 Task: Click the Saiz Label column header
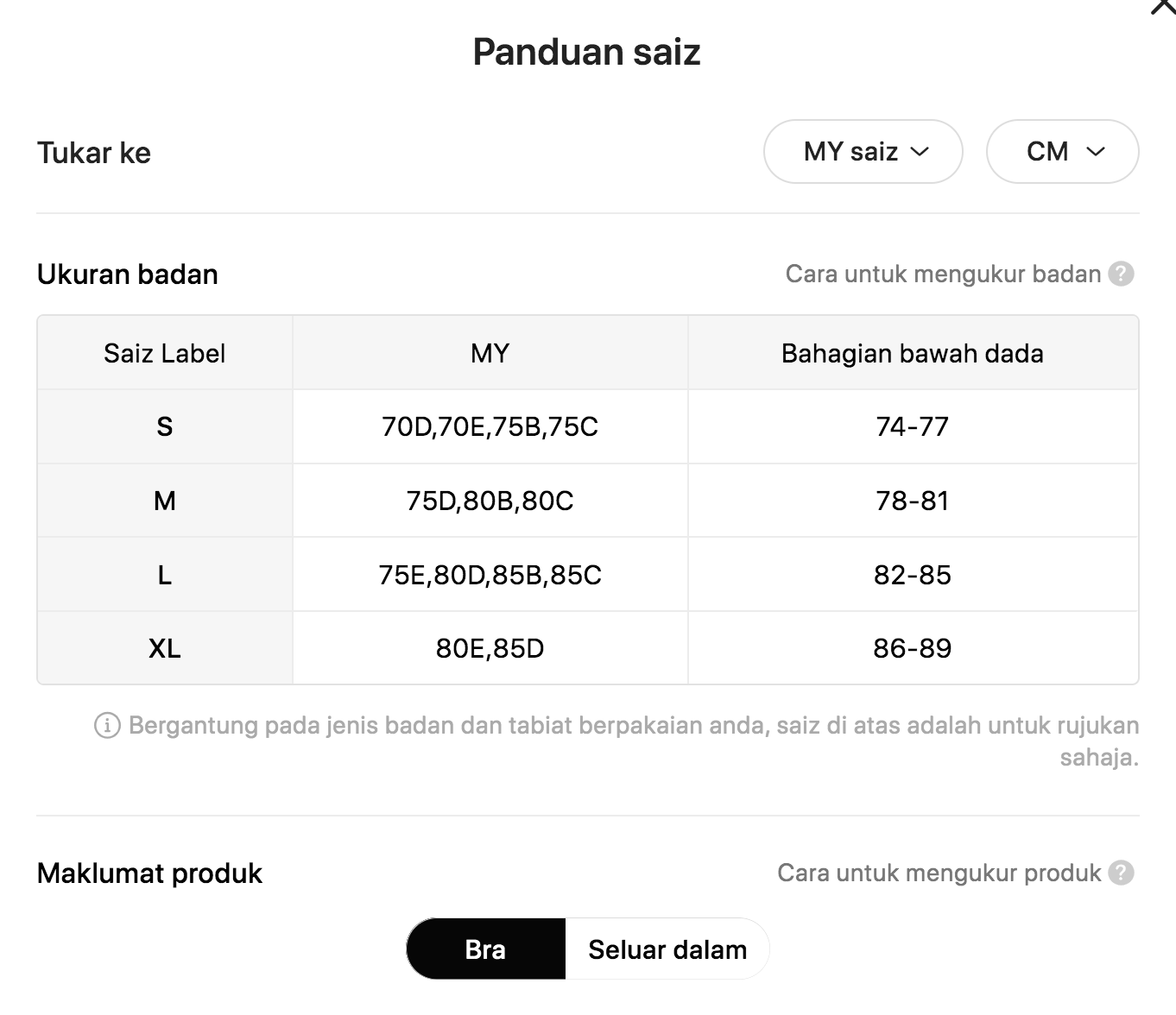(x=165, y=353)
